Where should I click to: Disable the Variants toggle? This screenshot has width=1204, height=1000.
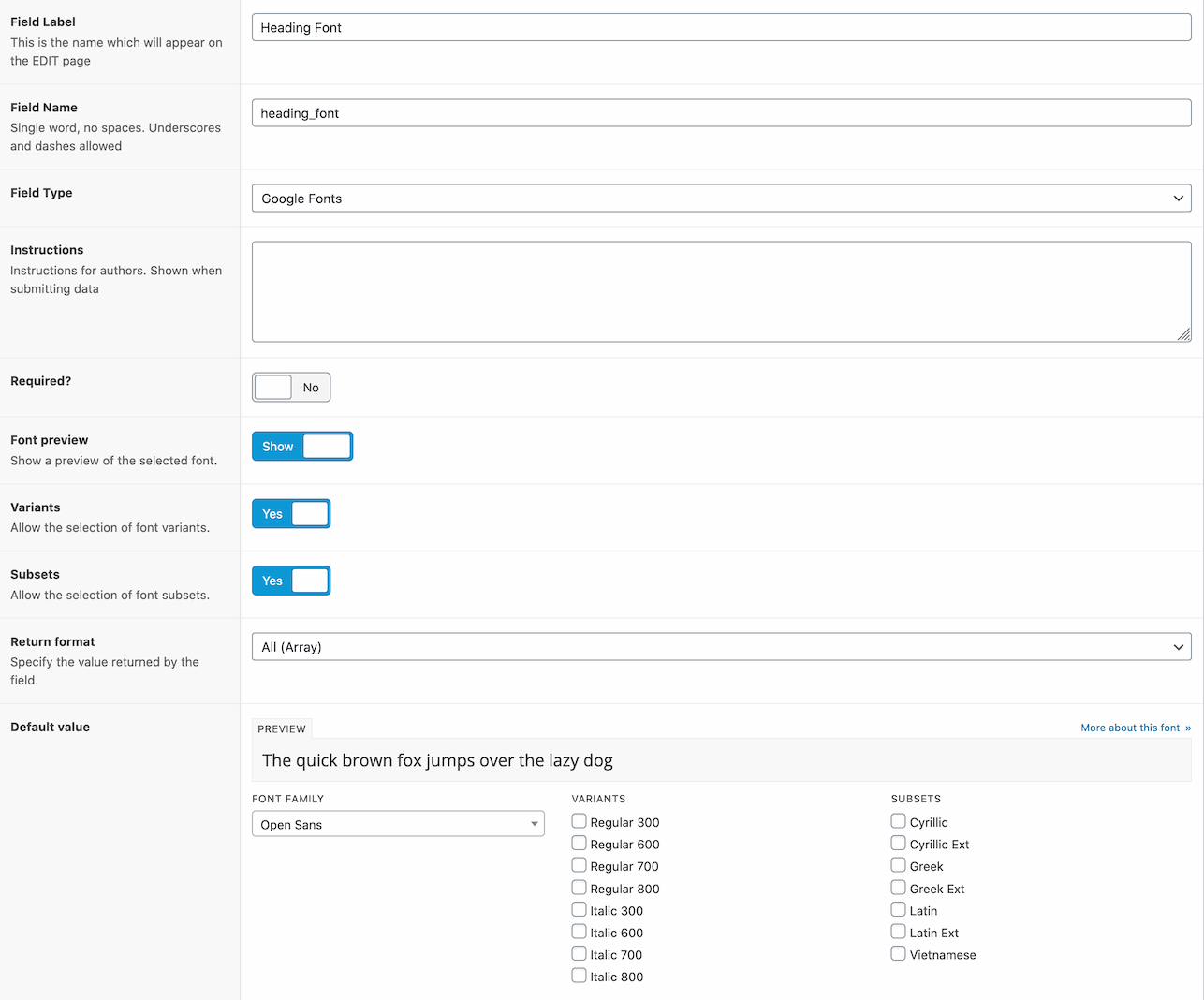click(x=291, y=514)
